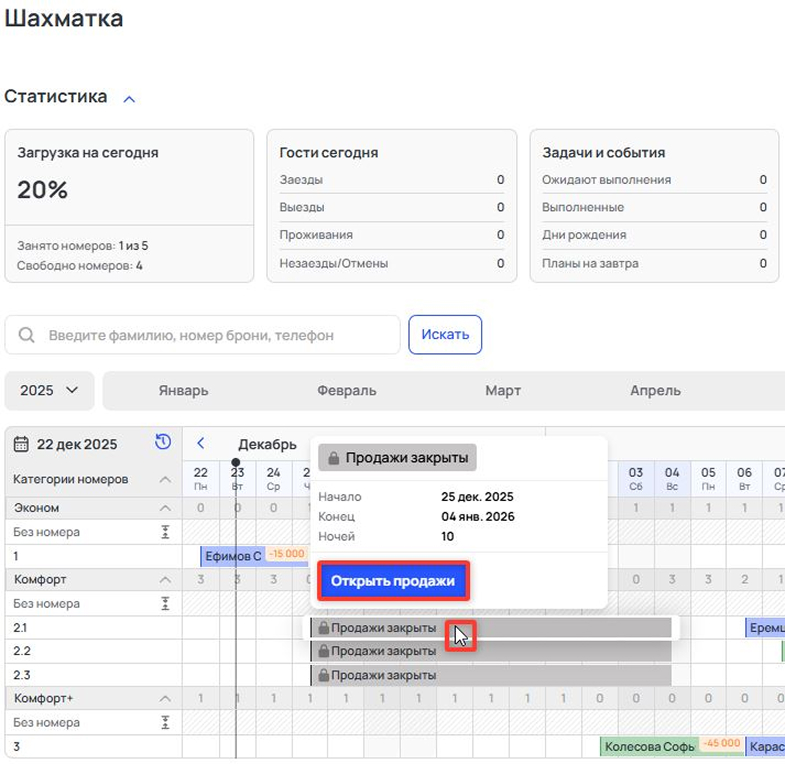785x764 pixels.
Task: Click the magnifier icon in search field
Action: pos(27,335)
